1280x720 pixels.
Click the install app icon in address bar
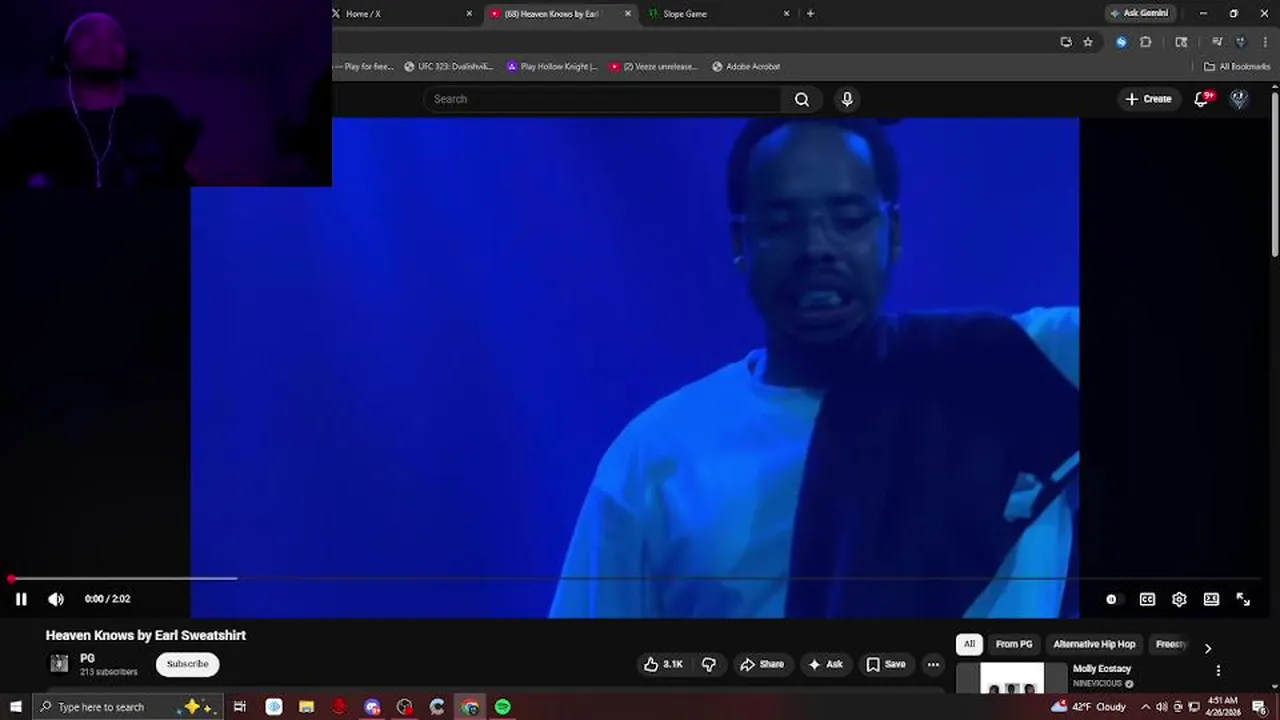(x=1066, y=42)
